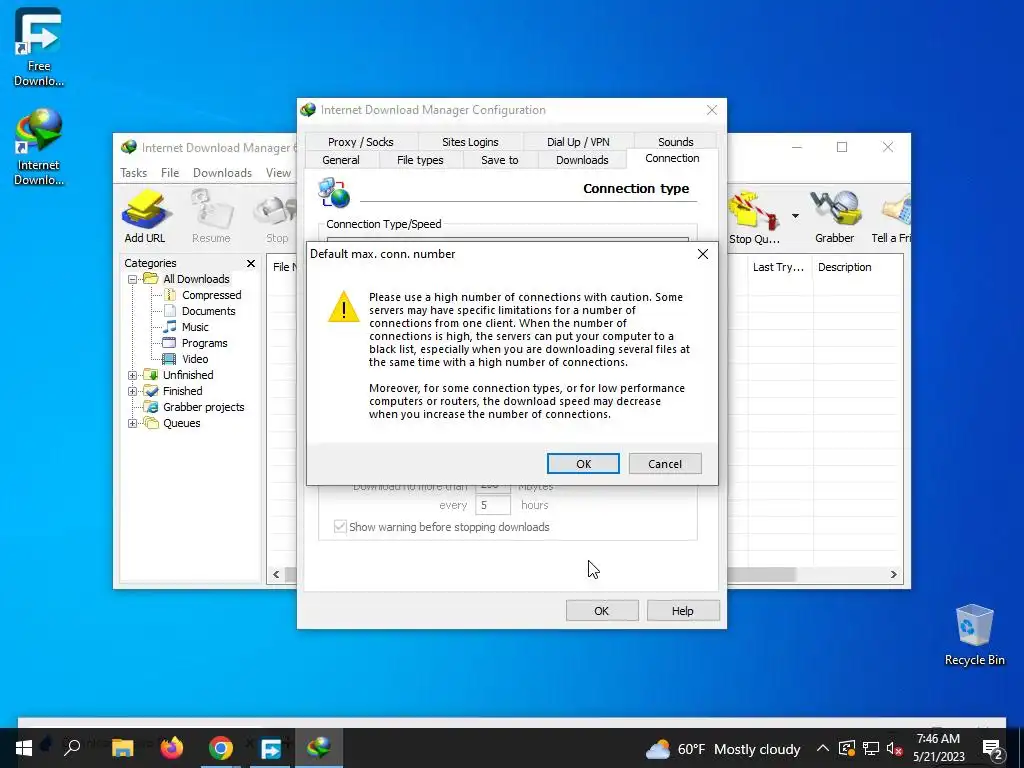
Task: Click the Music category note icon
Action: tap(170, 327)
